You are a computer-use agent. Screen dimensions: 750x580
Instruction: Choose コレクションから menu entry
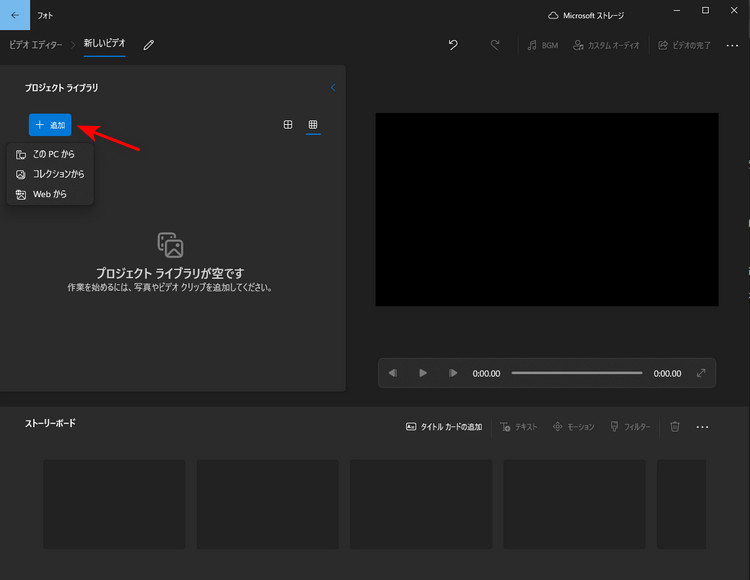(50, 174)
